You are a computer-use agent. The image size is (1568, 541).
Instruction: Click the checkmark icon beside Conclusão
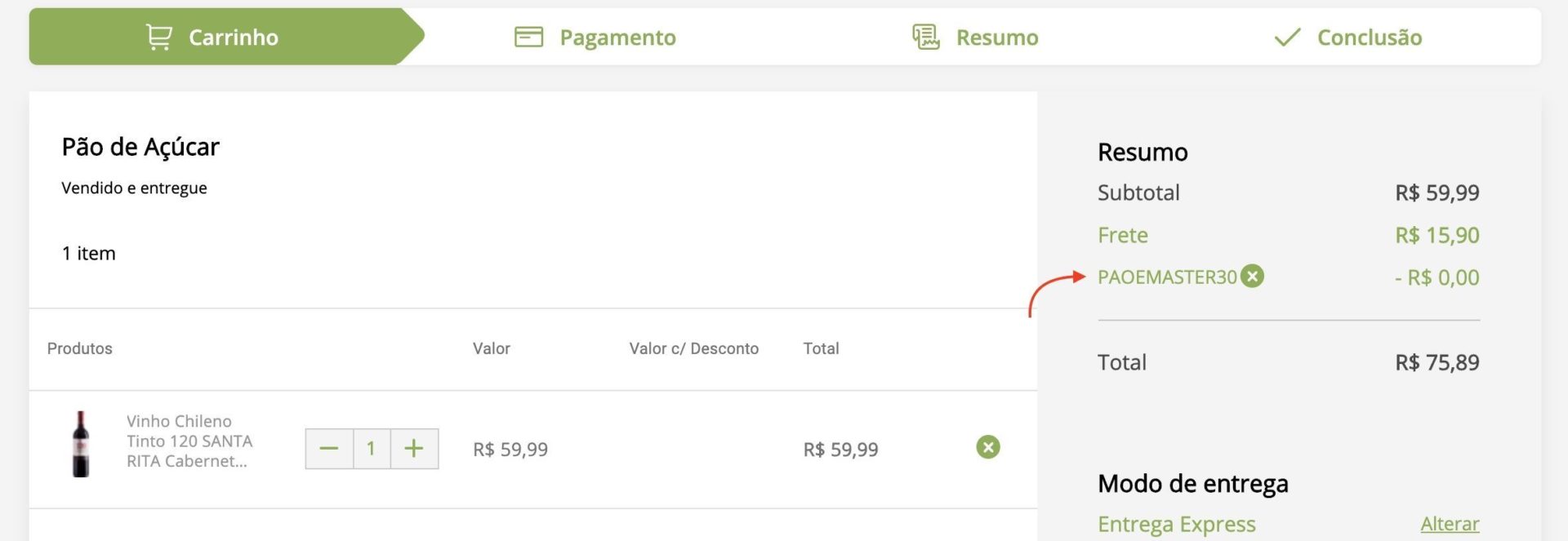1287,38
